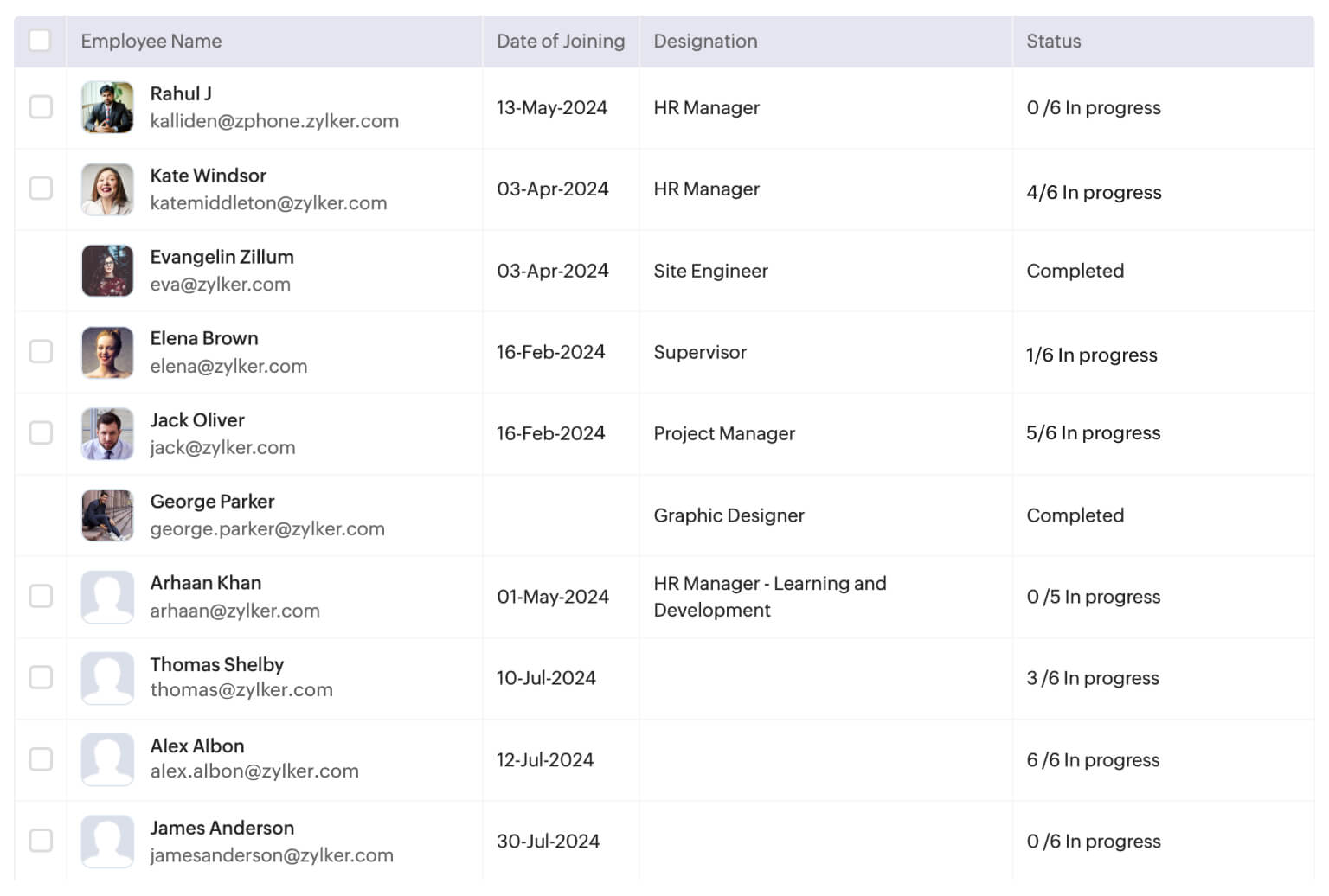Screen dimensions: 1329x896
Task: Click James Anderson's default avatar icon
Action: (x=107, y=842)
